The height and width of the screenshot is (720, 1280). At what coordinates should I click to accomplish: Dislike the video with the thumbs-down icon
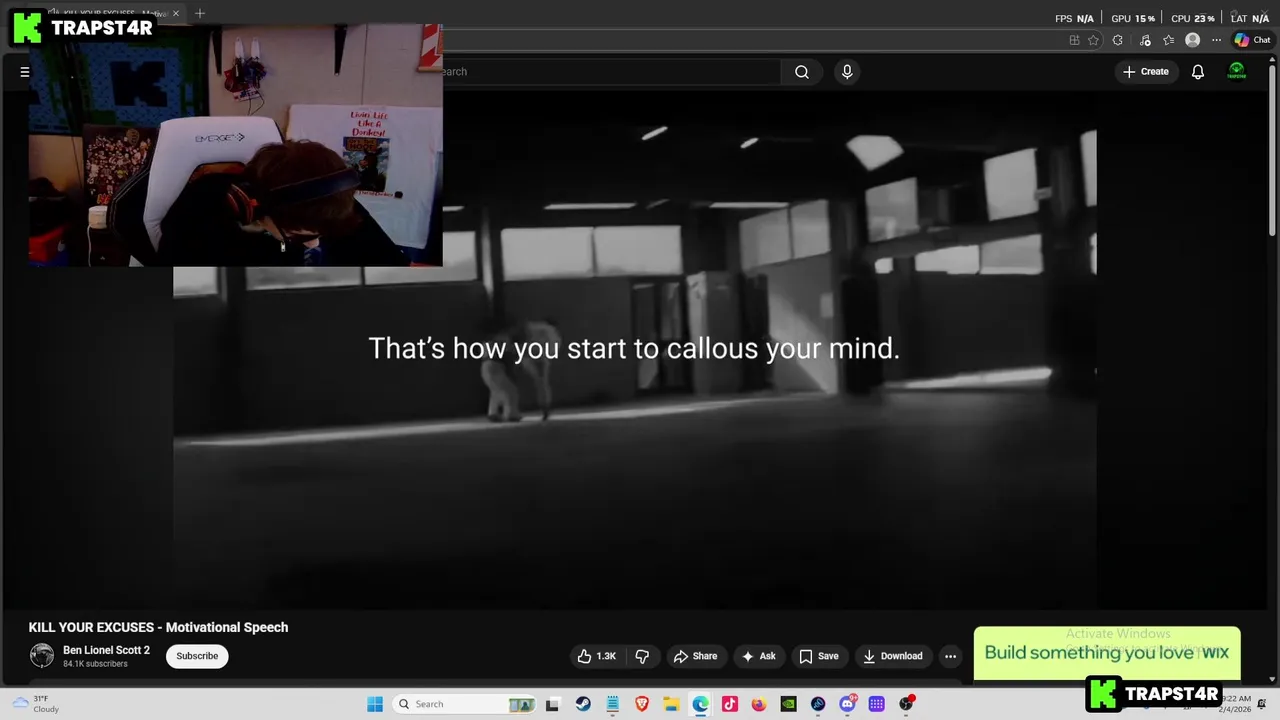[x=642, y=656]
